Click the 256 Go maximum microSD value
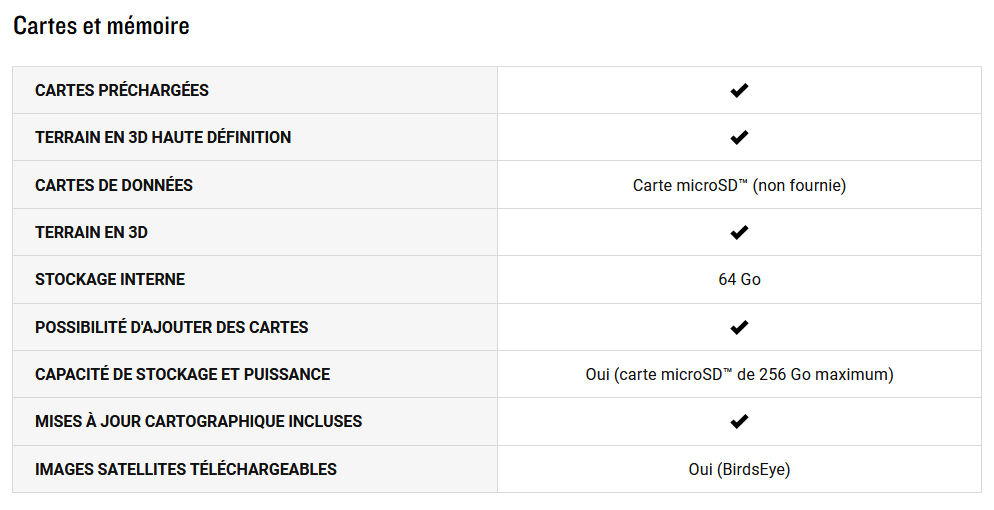994x510 pixels. coord(739,374)
